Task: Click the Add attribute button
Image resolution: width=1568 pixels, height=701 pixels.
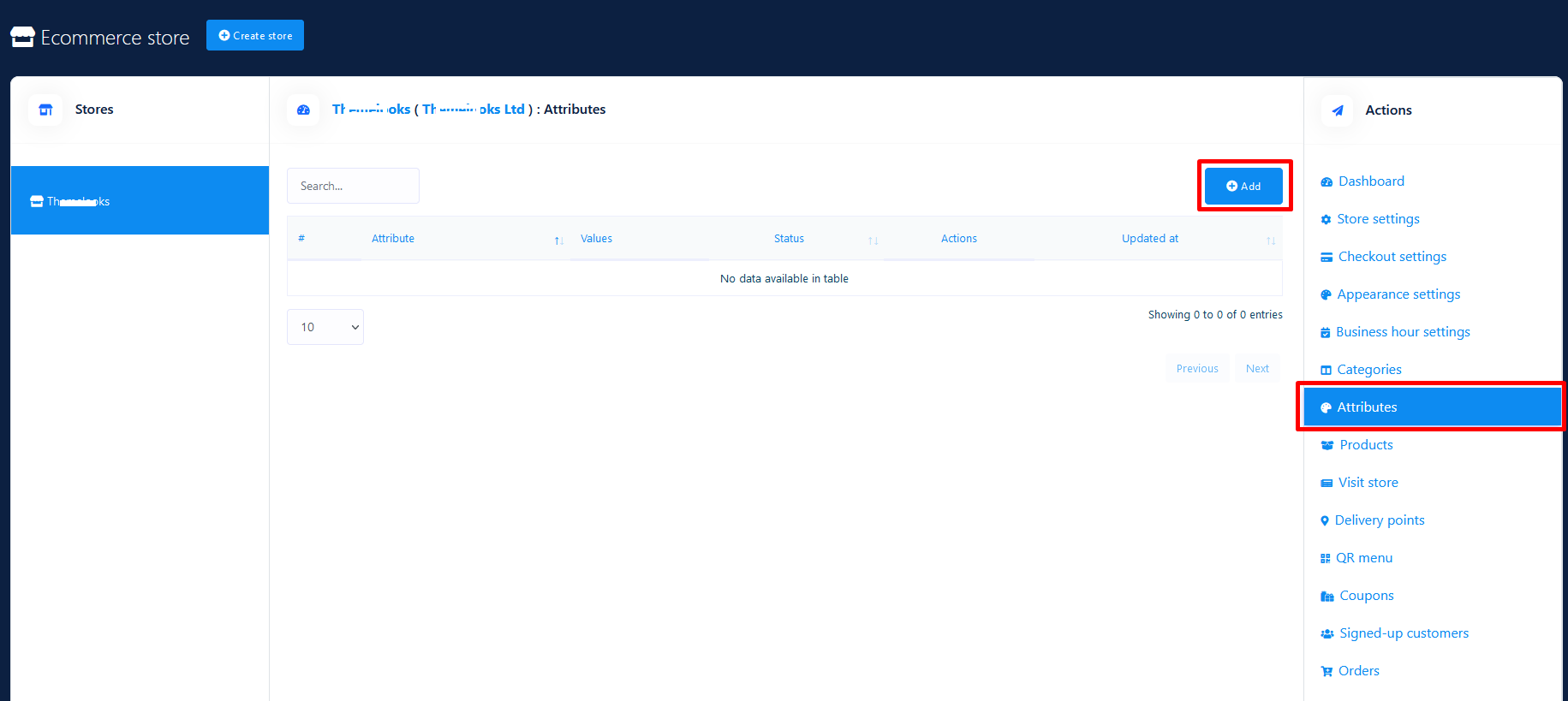Action: click(x=1243, y=186)
